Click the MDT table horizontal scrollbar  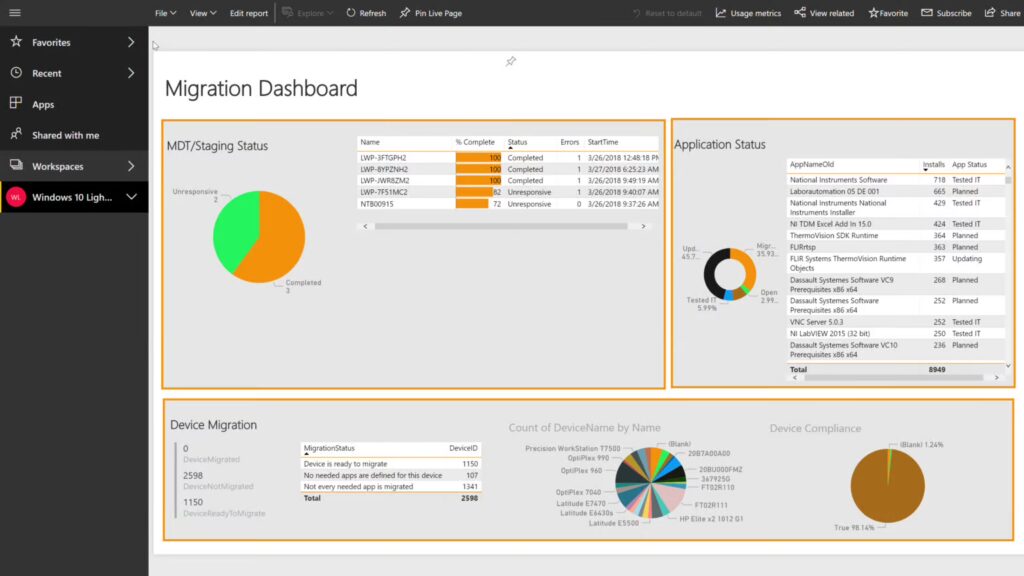tap(501, 226)
